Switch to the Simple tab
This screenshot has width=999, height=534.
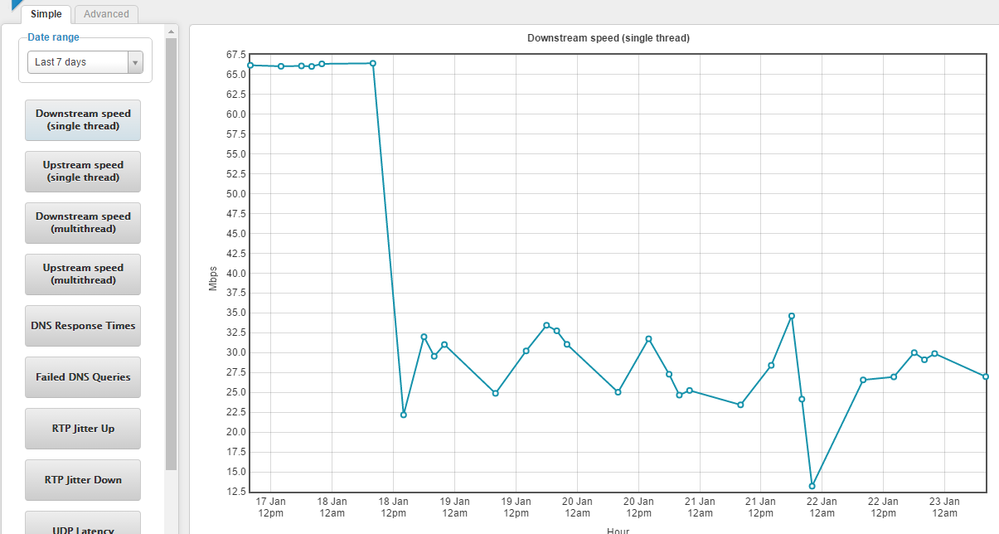[46, 14]
